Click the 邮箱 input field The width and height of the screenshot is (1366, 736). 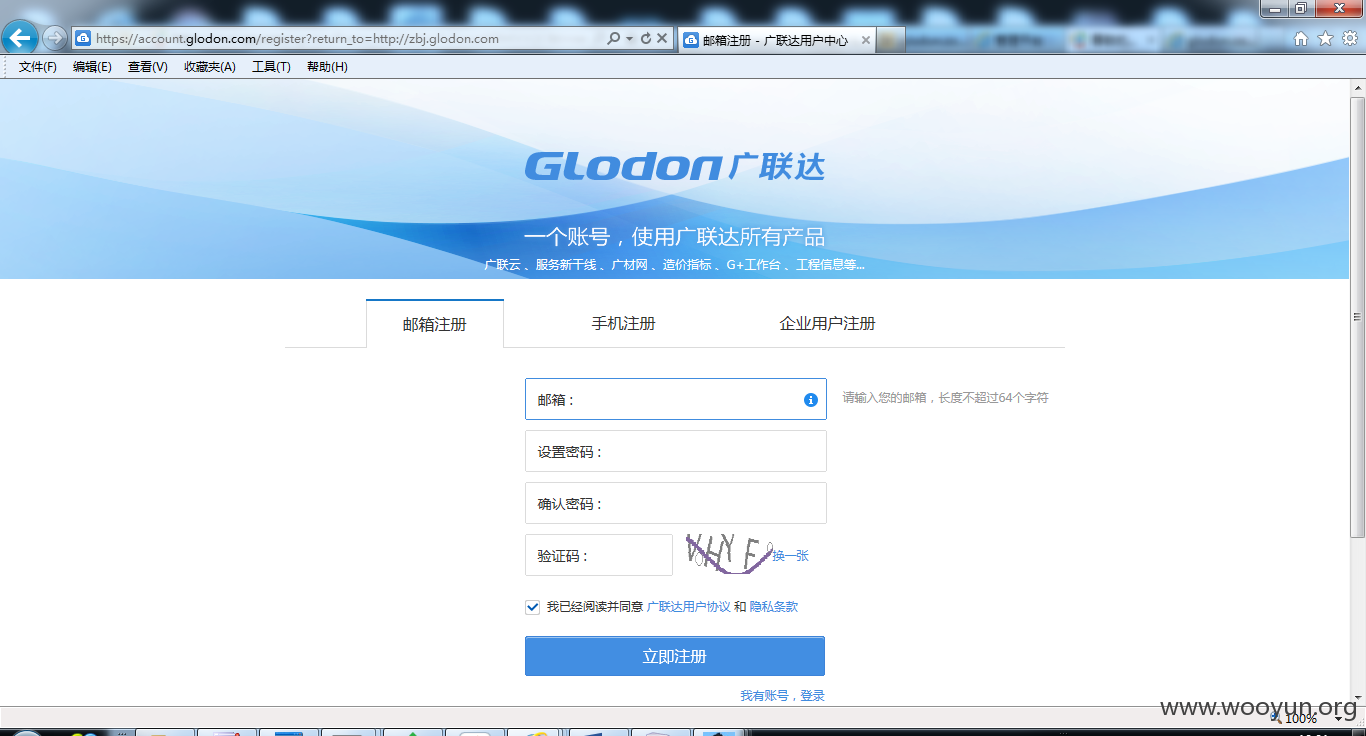[x=676, y=399]
